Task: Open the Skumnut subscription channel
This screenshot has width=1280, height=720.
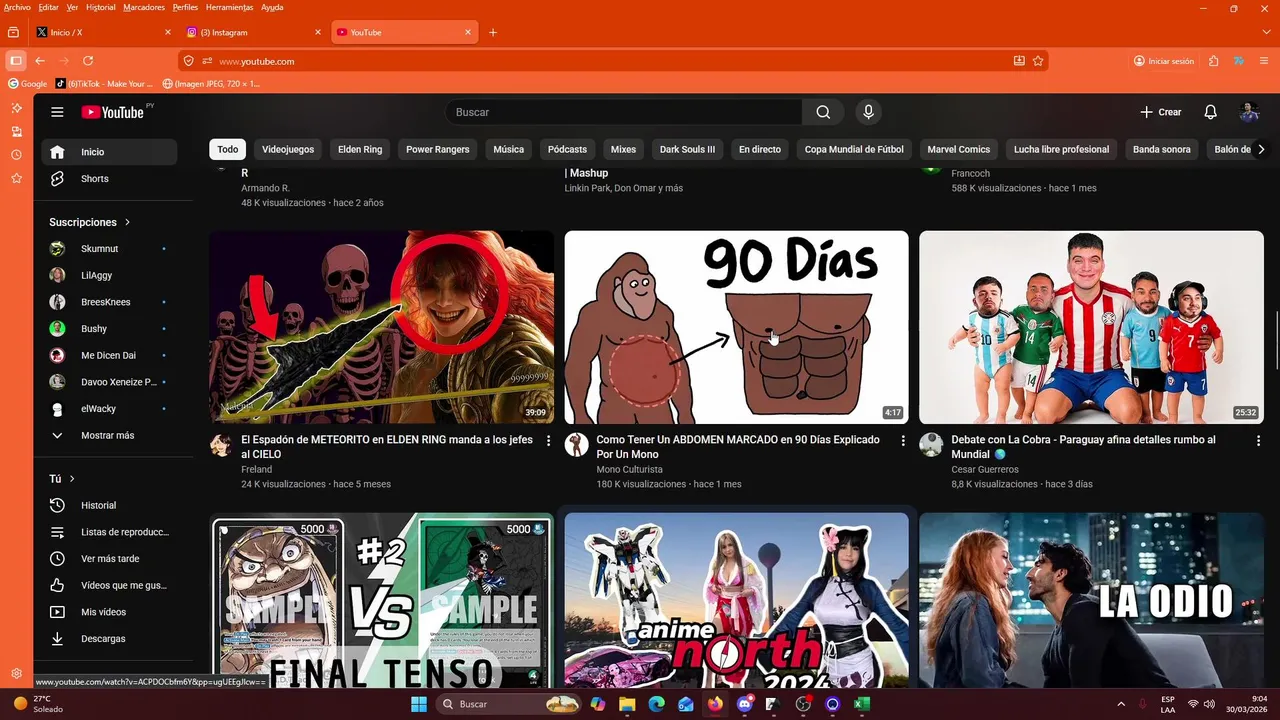Action: [x=109, y=249]
